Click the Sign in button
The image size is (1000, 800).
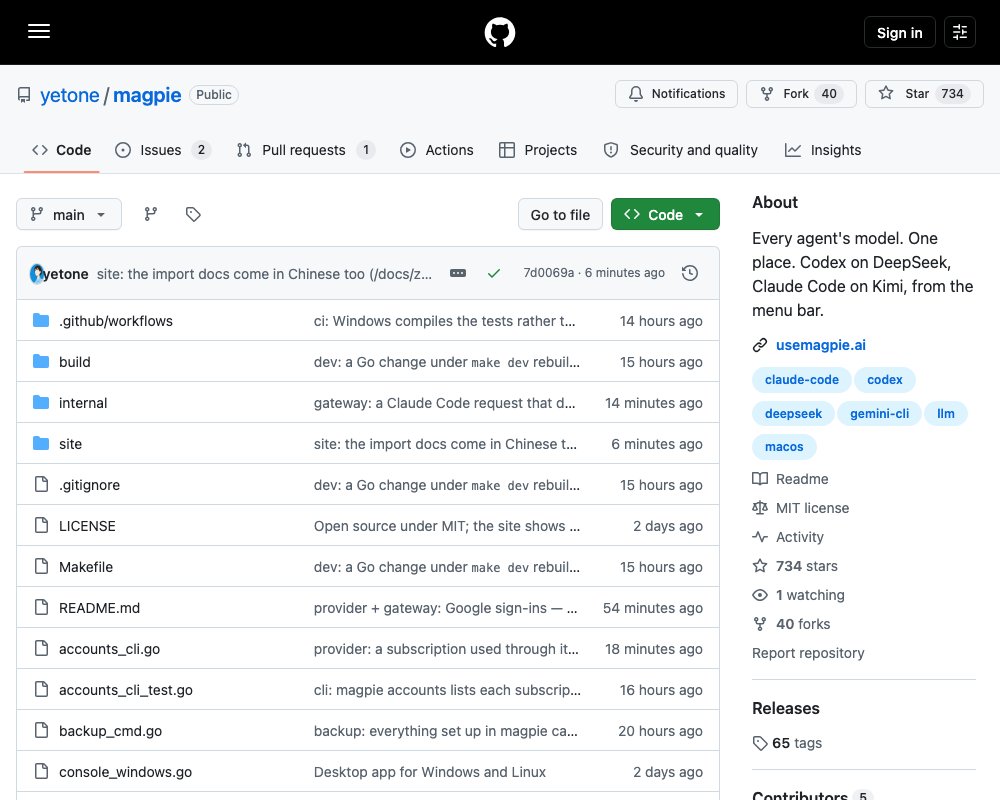click(x=899, y=33)
